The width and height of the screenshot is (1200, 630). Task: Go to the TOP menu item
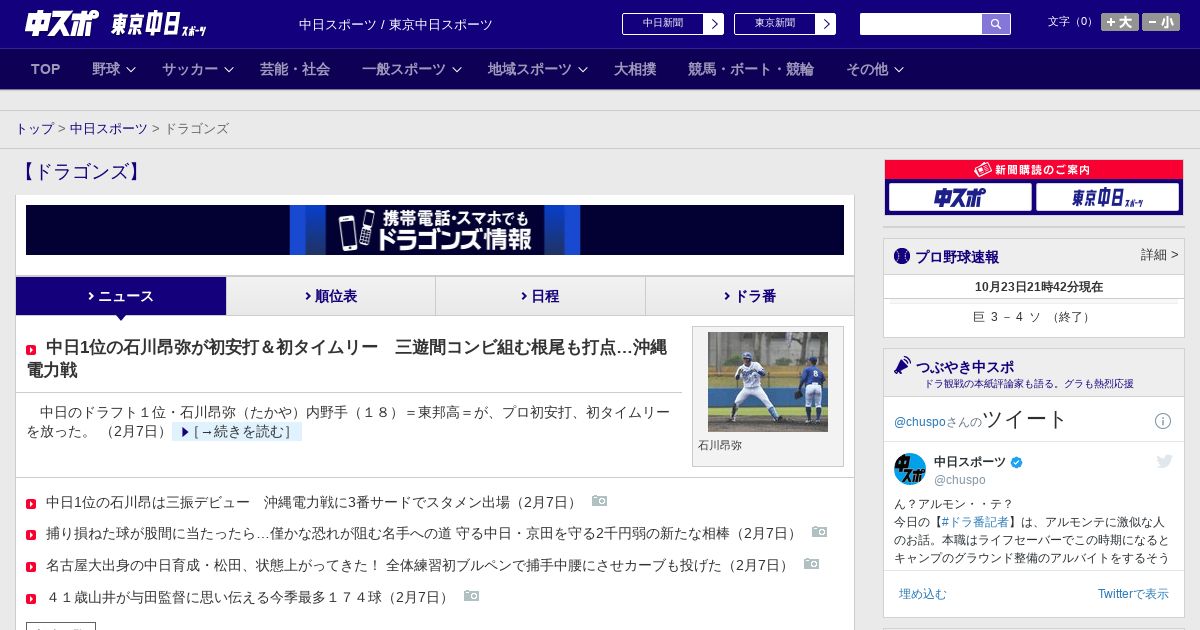click(46, 69)
